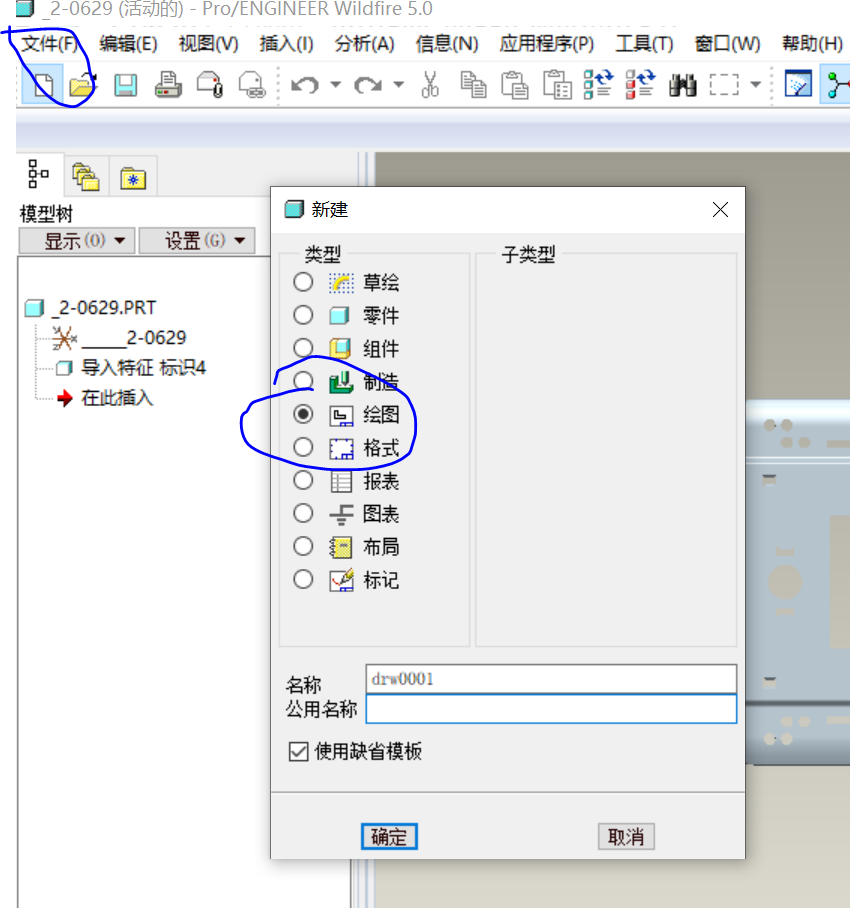The image size is (850, 908).
Task: Open the 显示(O) dropdown in model tree
Action: [x=77, y=240]
